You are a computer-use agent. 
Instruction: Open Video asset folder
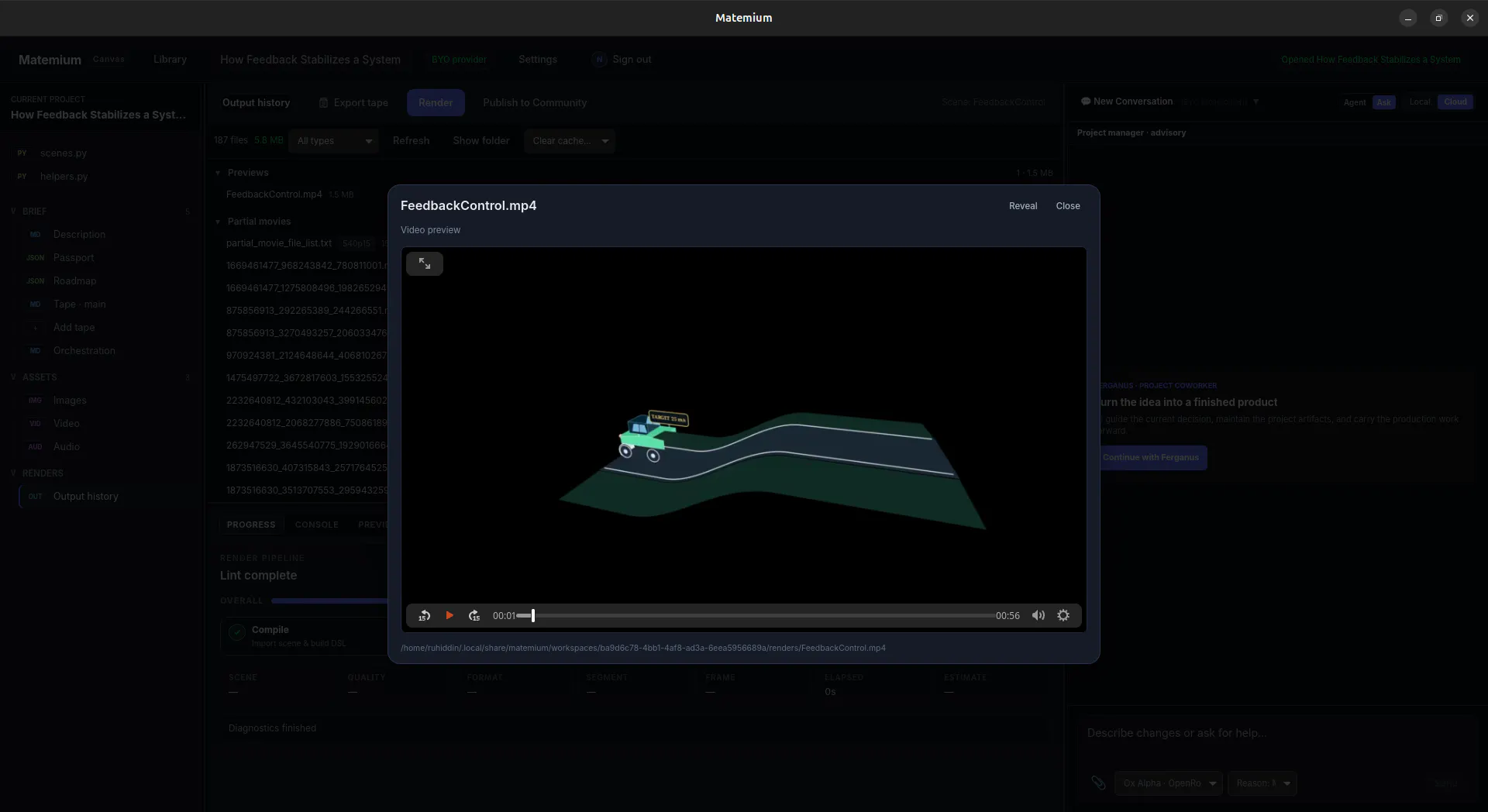point(67,424)
